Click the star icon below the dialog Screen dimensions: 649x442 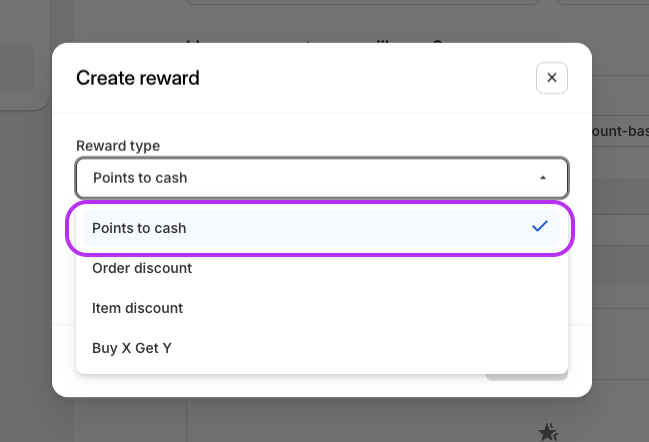(548, 432)
